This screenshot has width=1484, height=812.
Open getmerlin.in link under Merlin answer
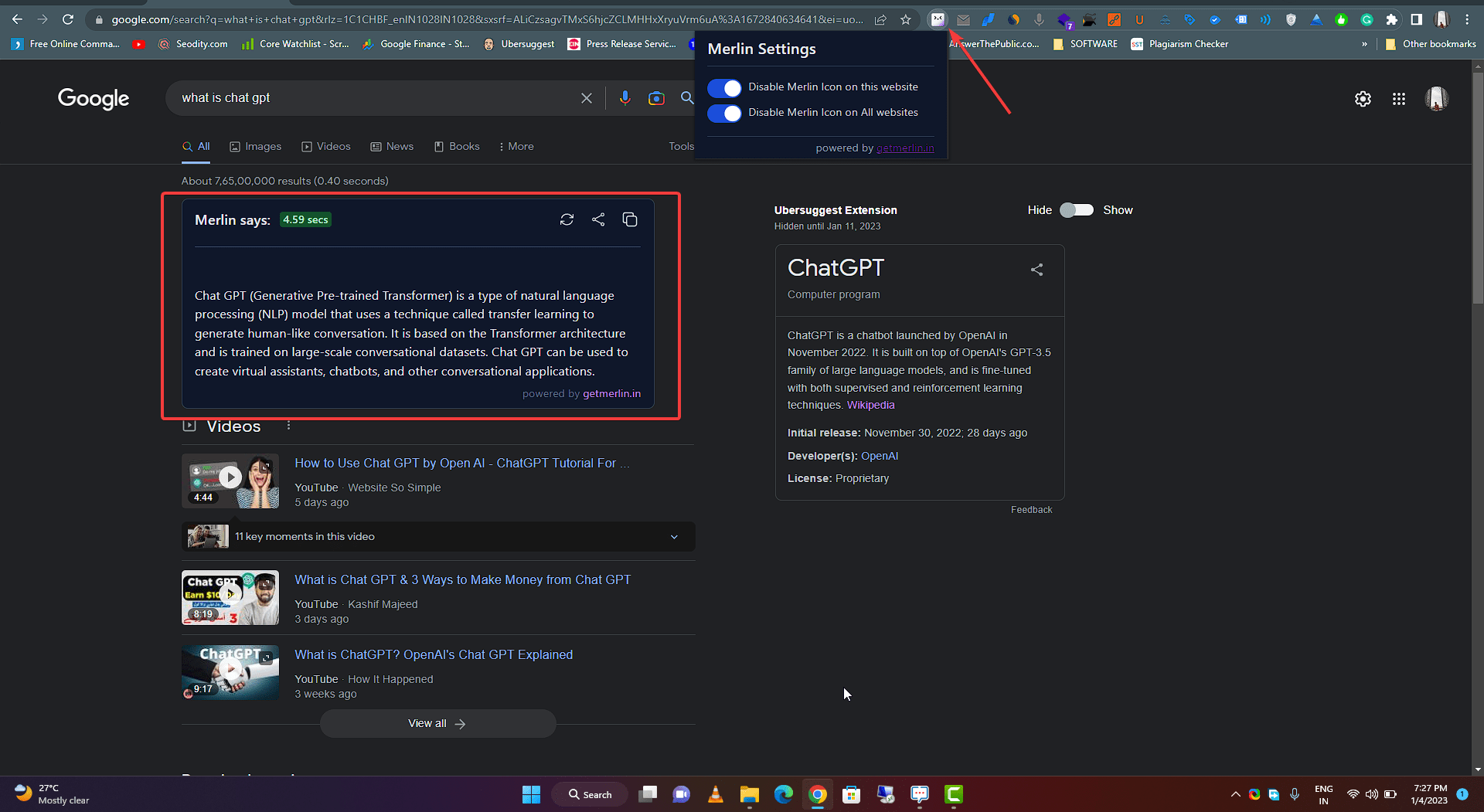[x=611, y=393]
